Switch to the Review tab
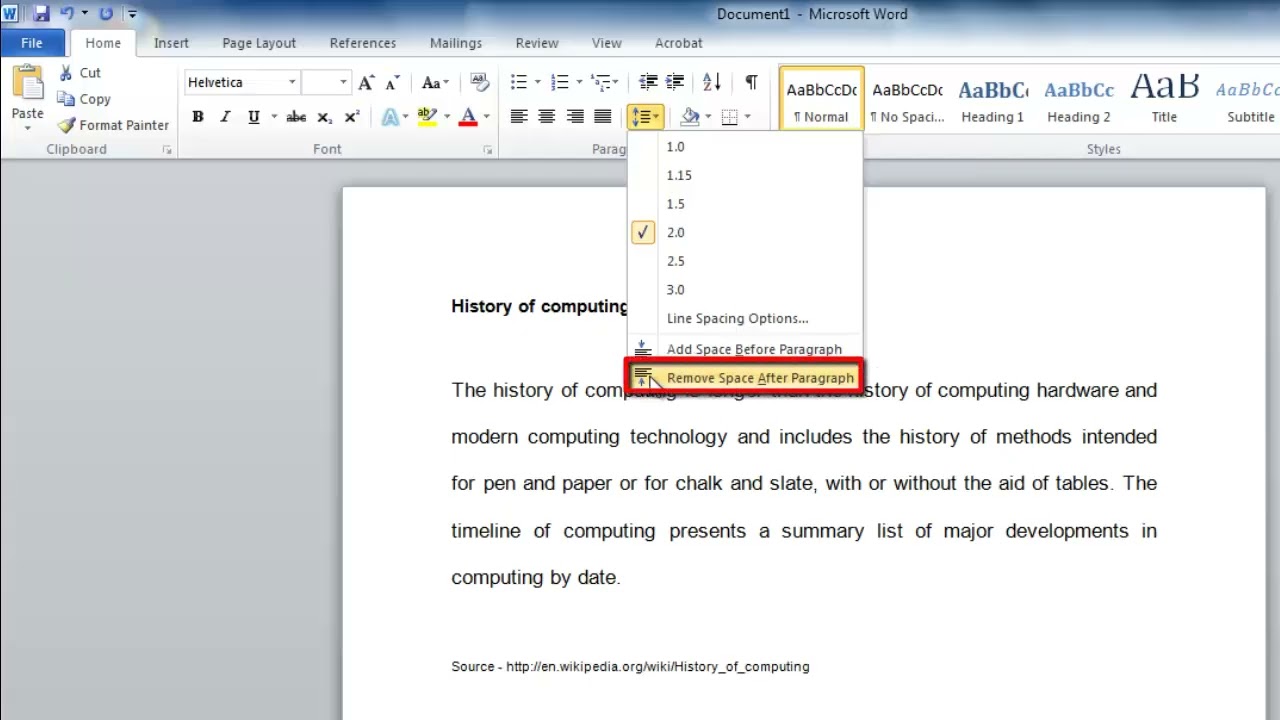 coord(537,43)
